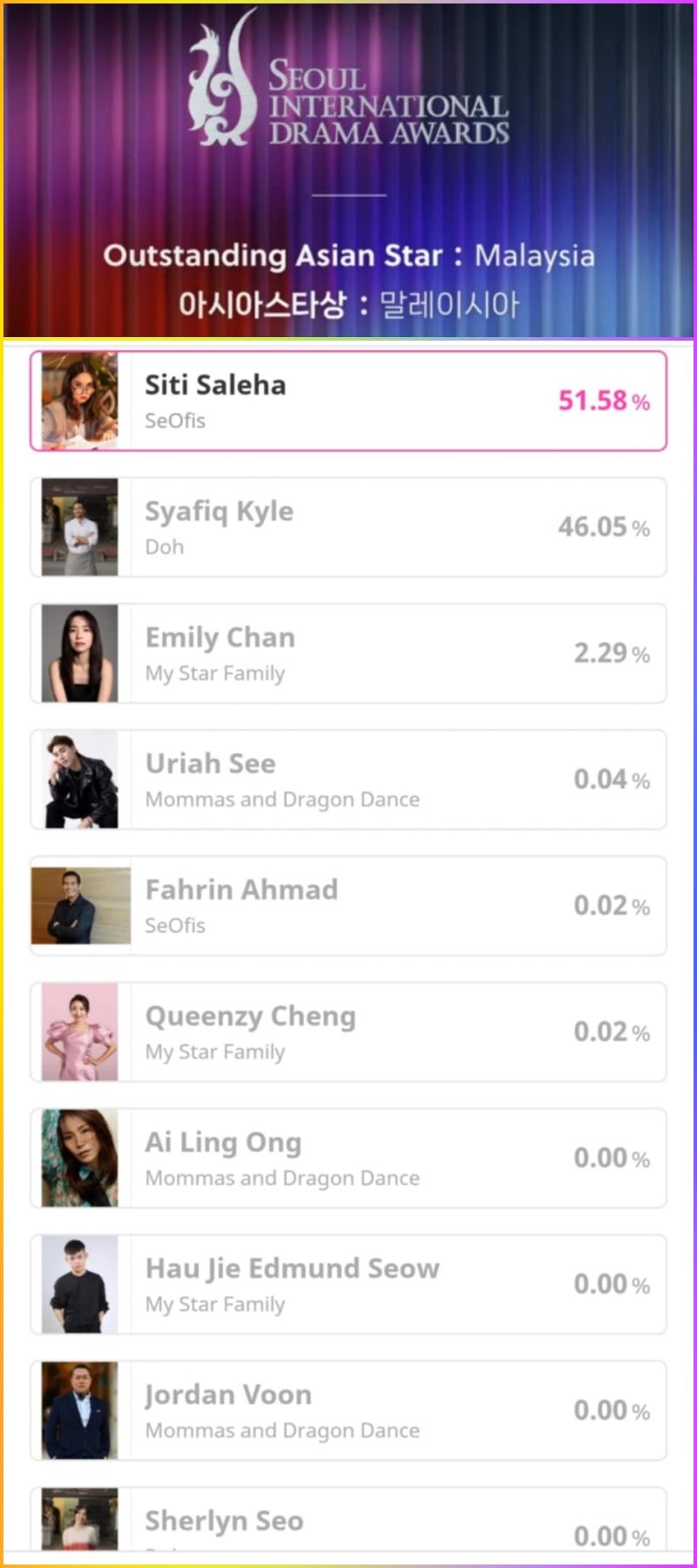
Task: Click the Outstanding Asian Star Malaysia heading
Action: point(348,256)
